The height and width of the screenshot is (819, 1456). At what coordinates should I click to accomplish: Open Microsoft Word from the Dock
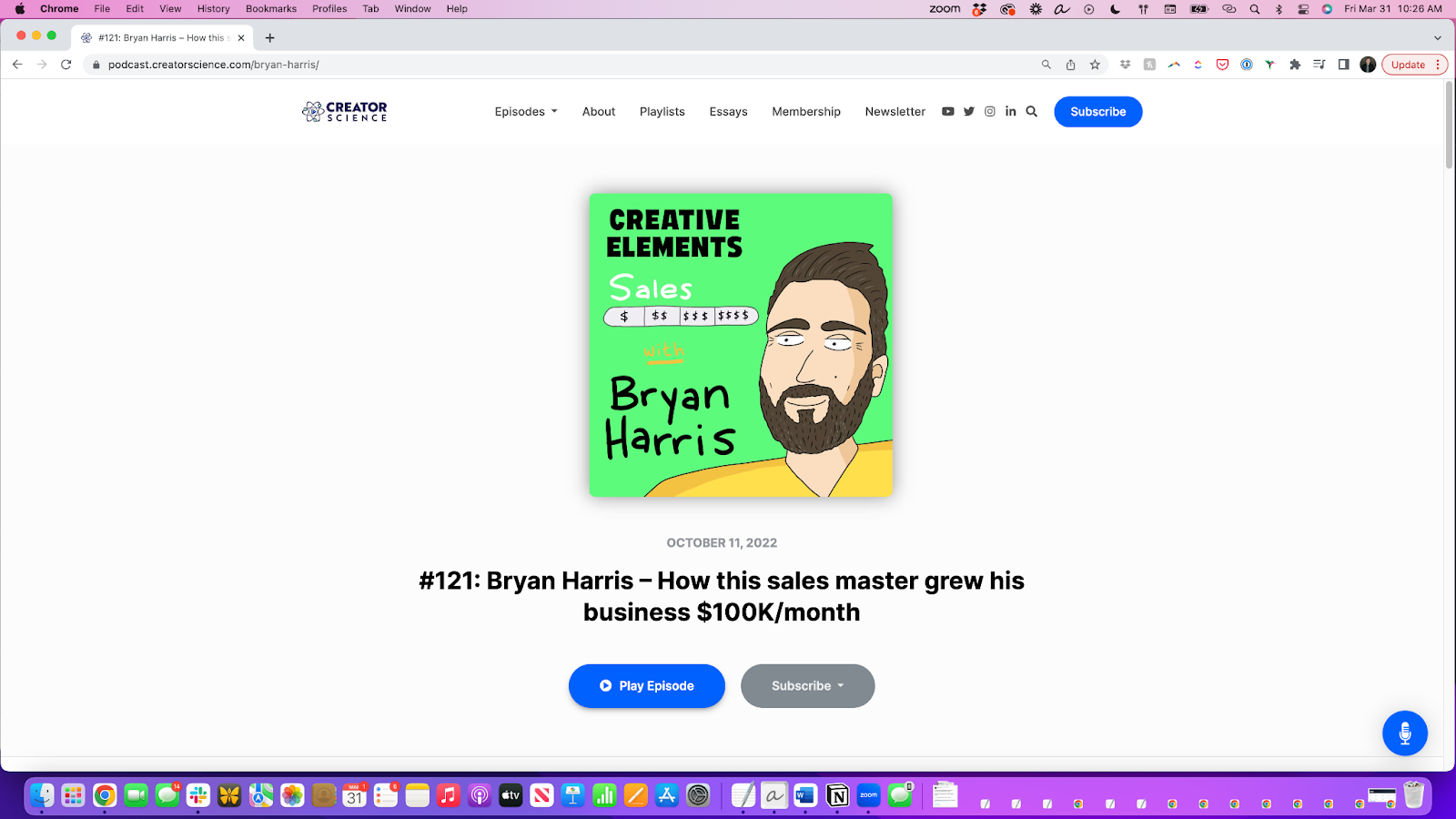click(805, 795)
